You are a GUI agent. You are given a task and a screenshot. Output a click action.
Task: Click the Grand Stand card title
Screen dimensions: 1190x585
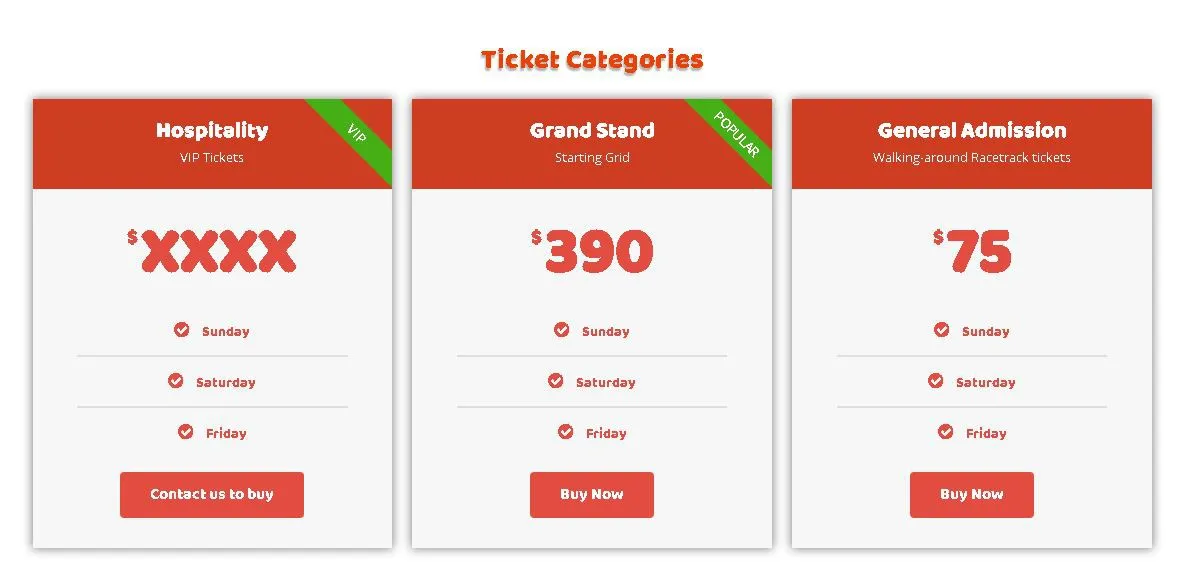click(x=592, y=131)
